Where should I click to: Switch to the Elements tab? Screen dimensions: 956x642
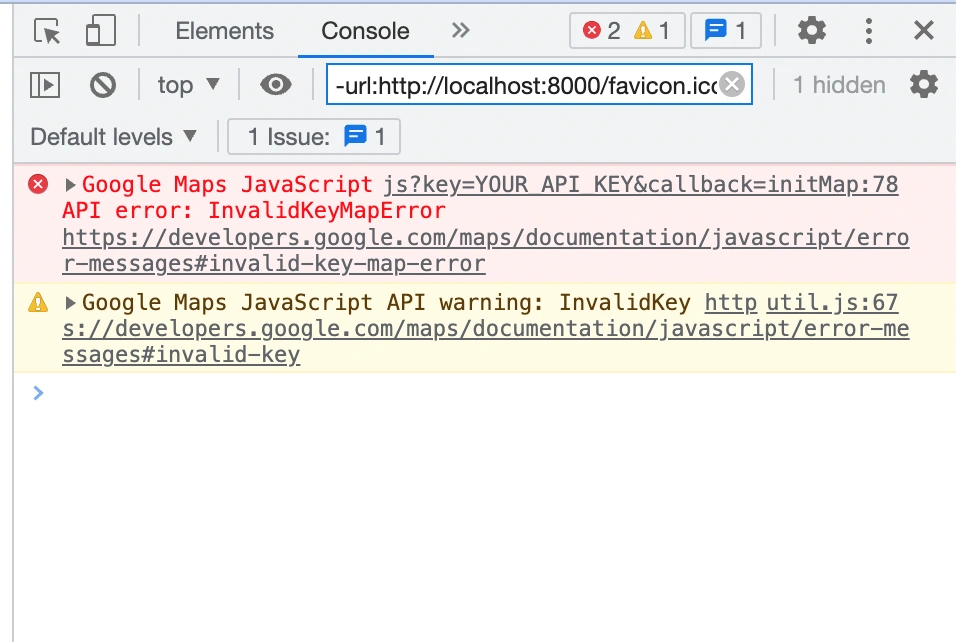click(x=224, y=30)
